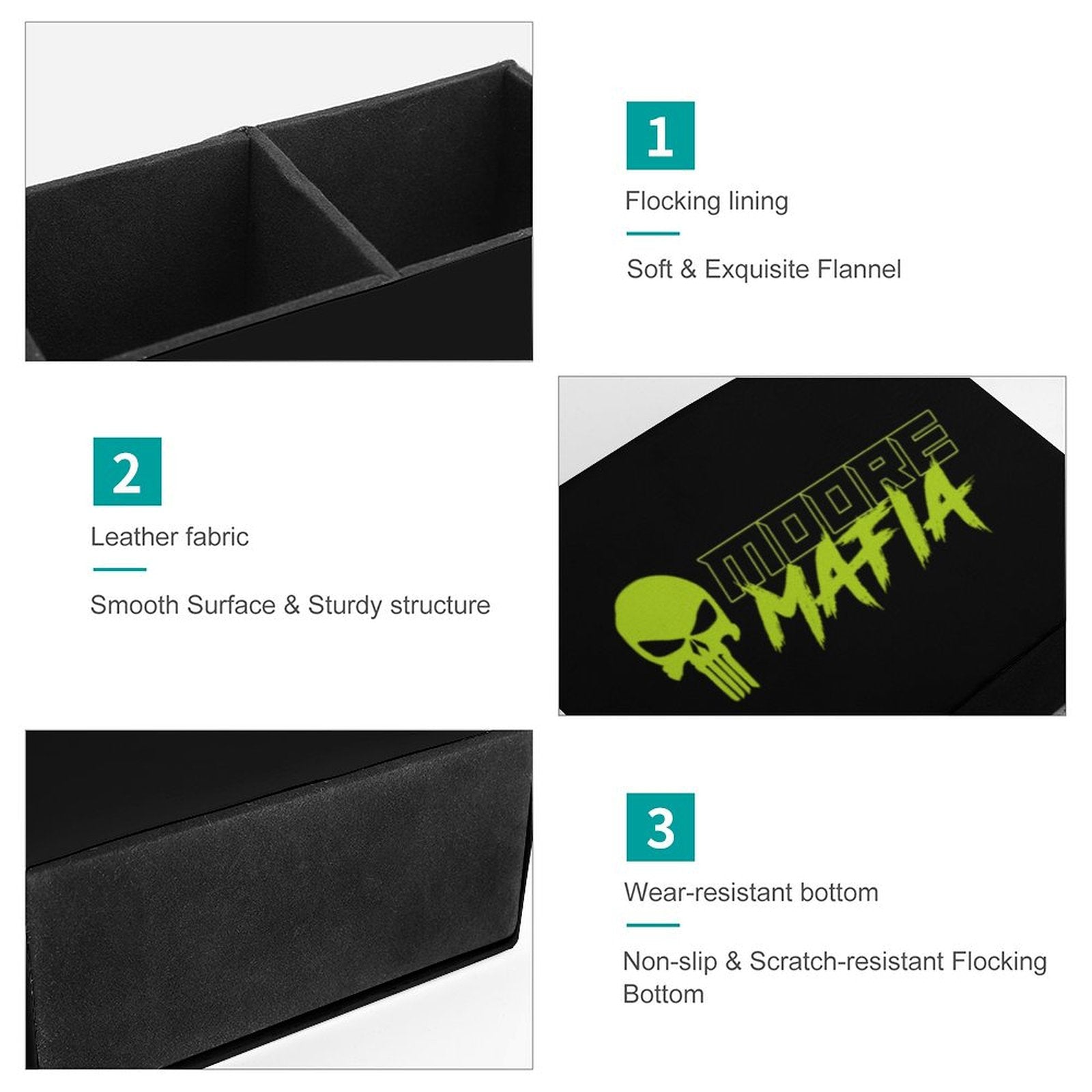The width and height of the screenshot is (1092, 1092).
Task: Select the Soft & Exquisite Flannel text
Action: tap(764, 270)
